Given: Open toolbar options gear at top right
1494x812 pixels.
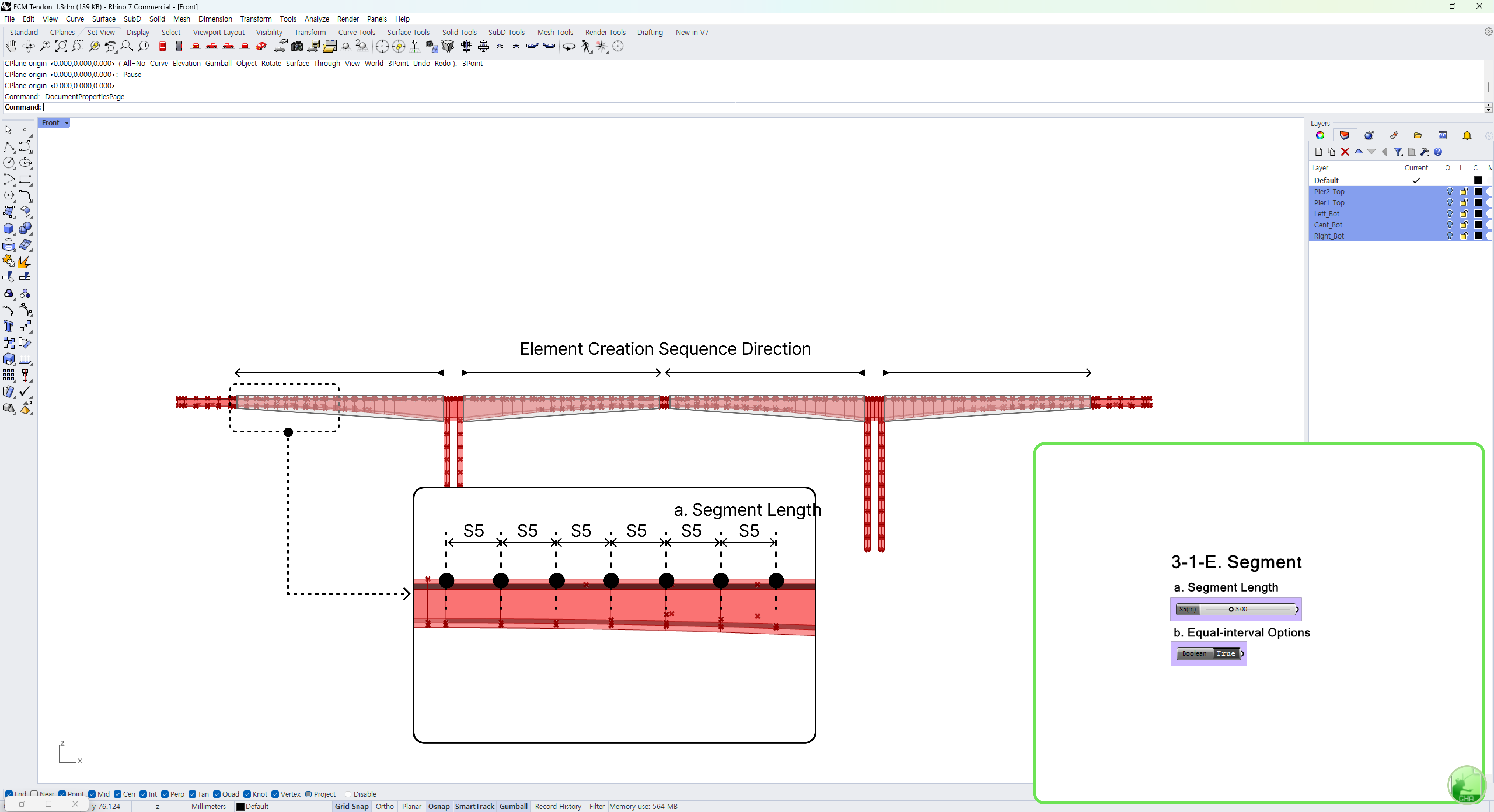Looking at the screenshot, I should pyautogui.click(x=1488, y=32).
